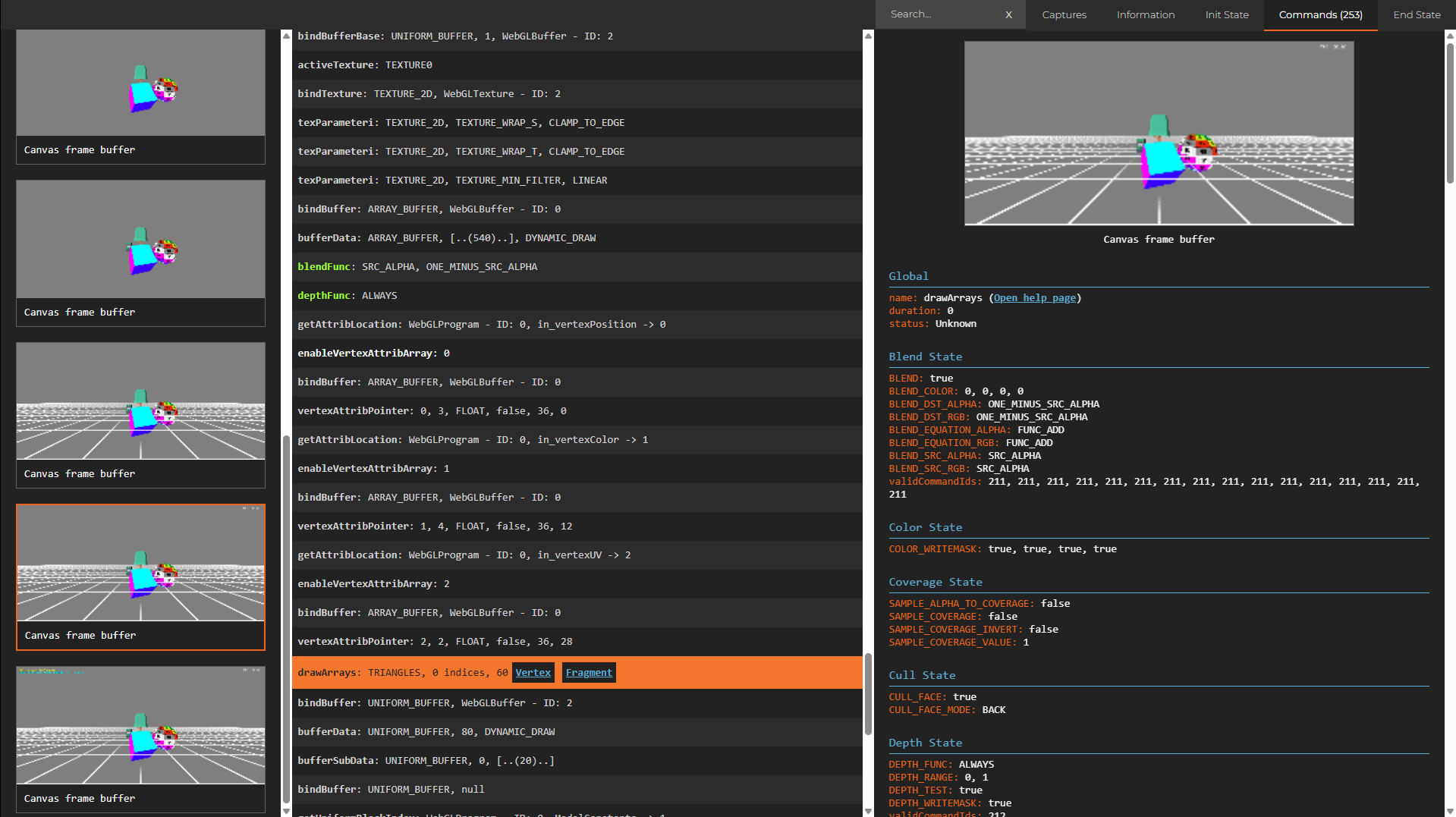This screenshot has height=817, width=1456.
Task: Select the last canvas frame buffer thumbnail
Action: (x=140, y=726)
